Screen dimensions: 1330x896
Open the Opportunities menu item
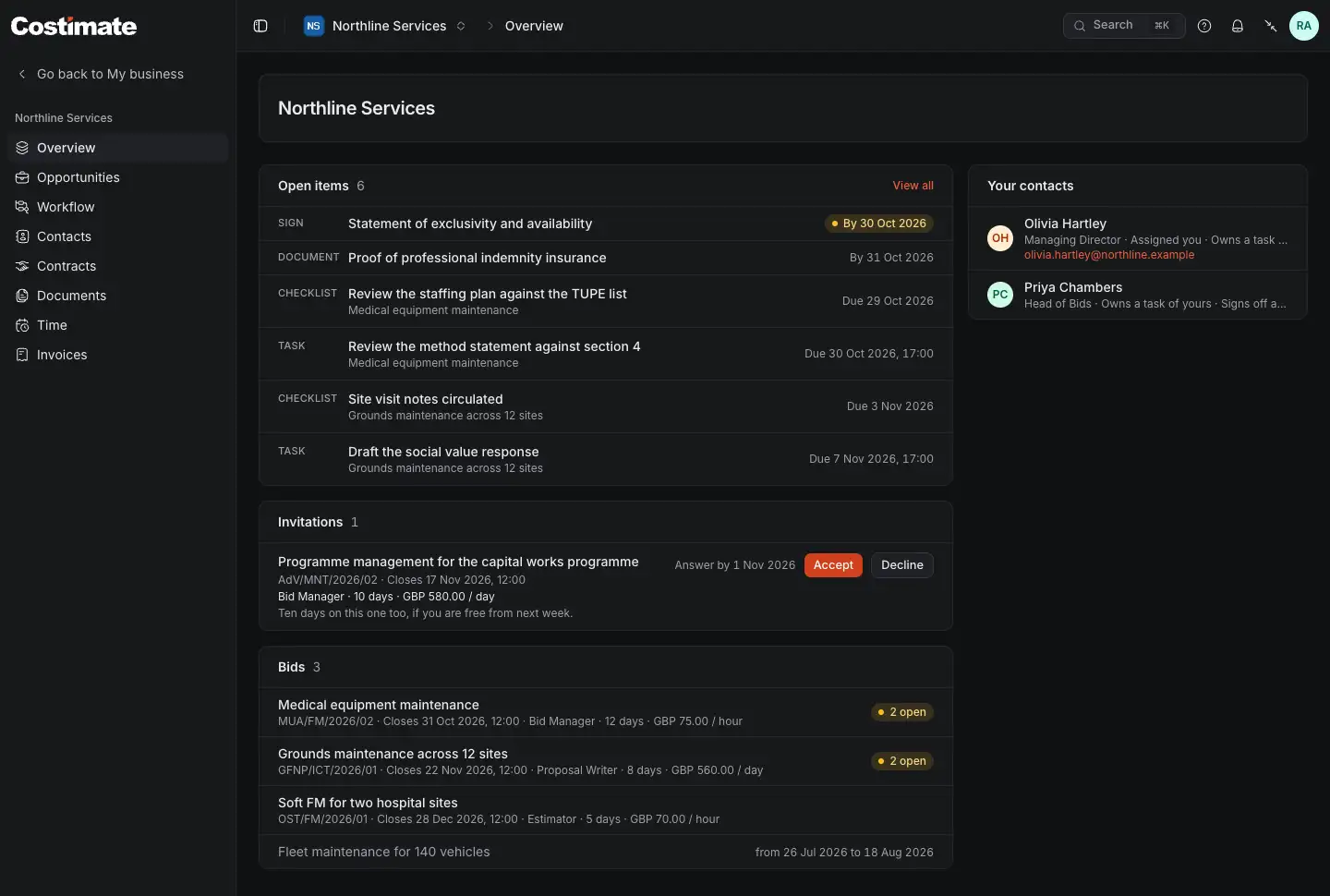(117, 177)
